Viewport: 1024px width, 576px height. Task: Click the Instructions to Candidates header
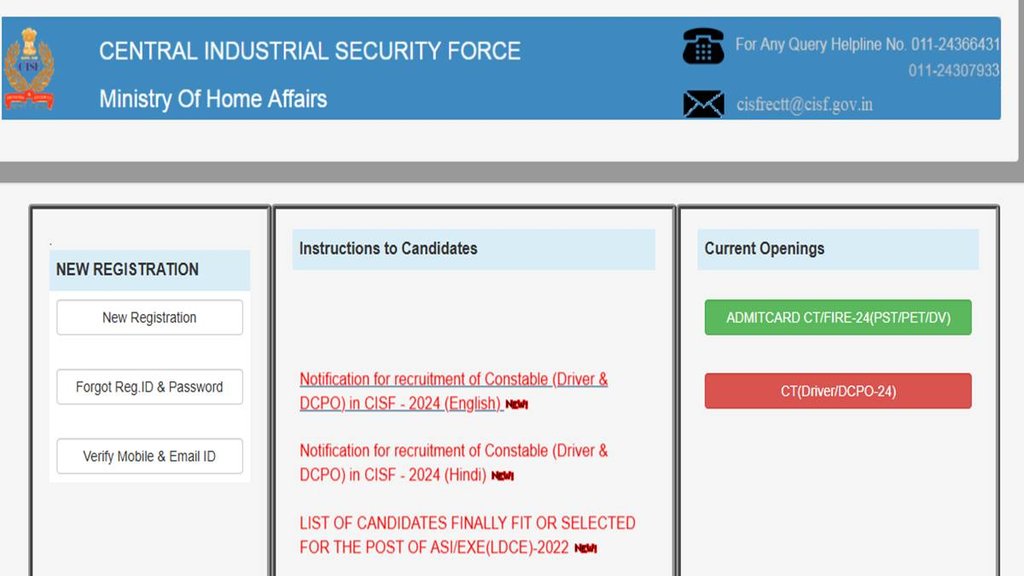[389, 249]
